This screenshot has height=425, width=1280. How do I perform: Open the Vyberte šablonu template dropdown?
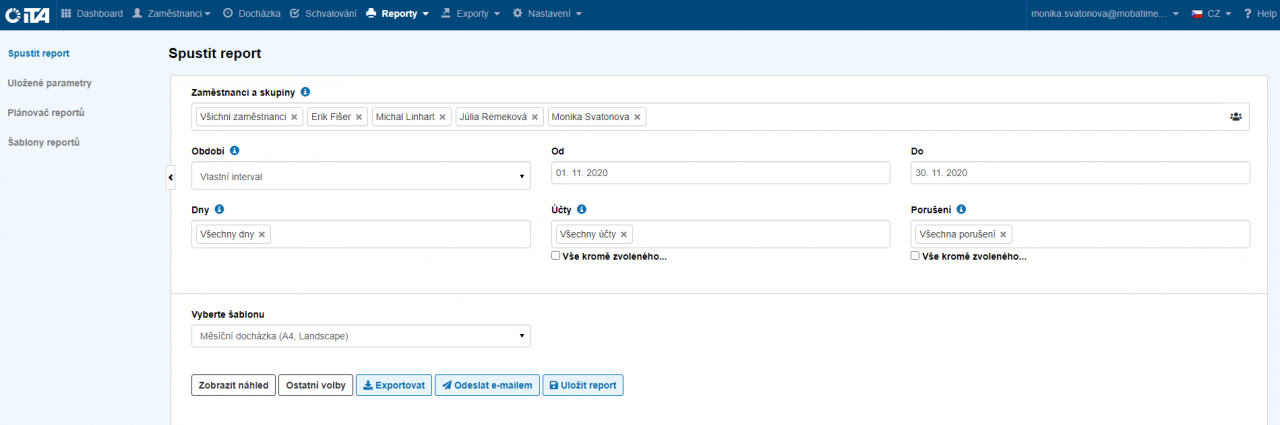360,336
